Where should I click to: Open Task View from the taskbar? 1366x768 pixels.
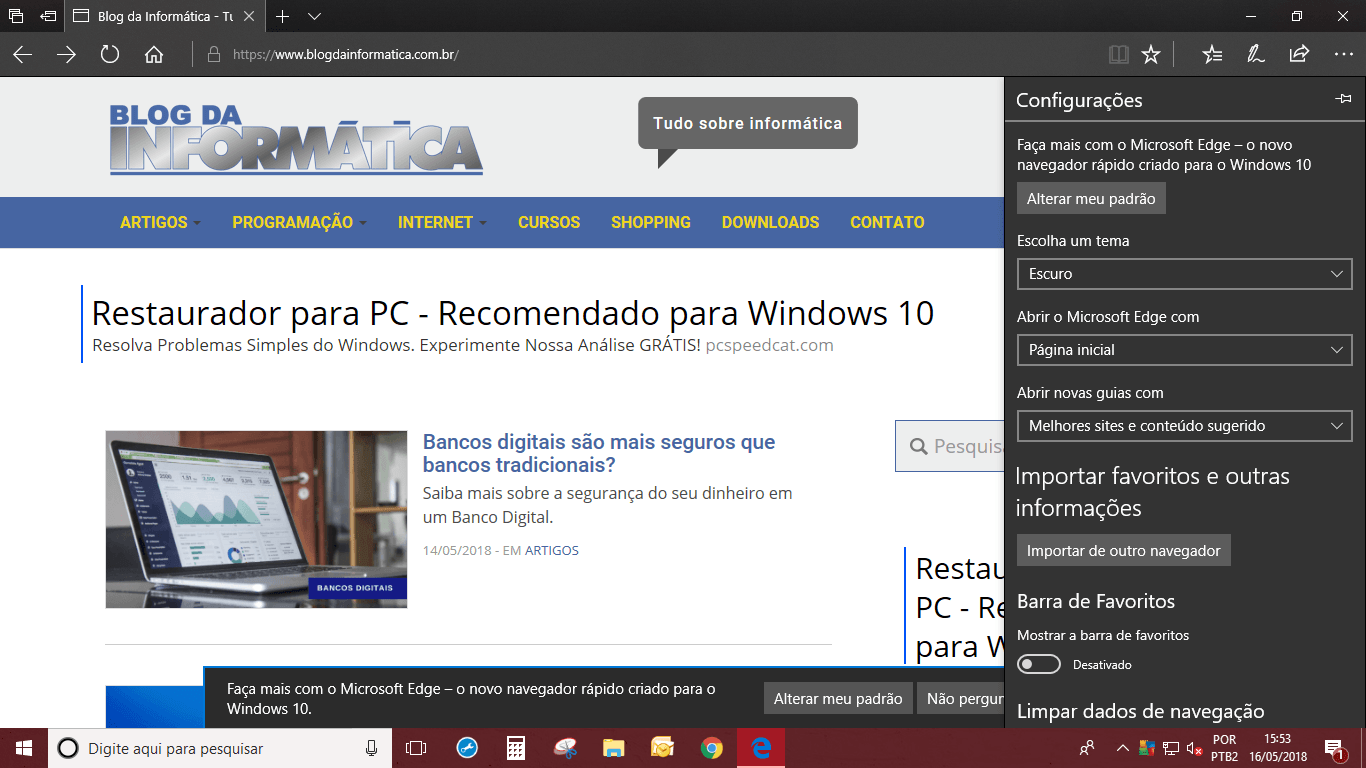416,748
